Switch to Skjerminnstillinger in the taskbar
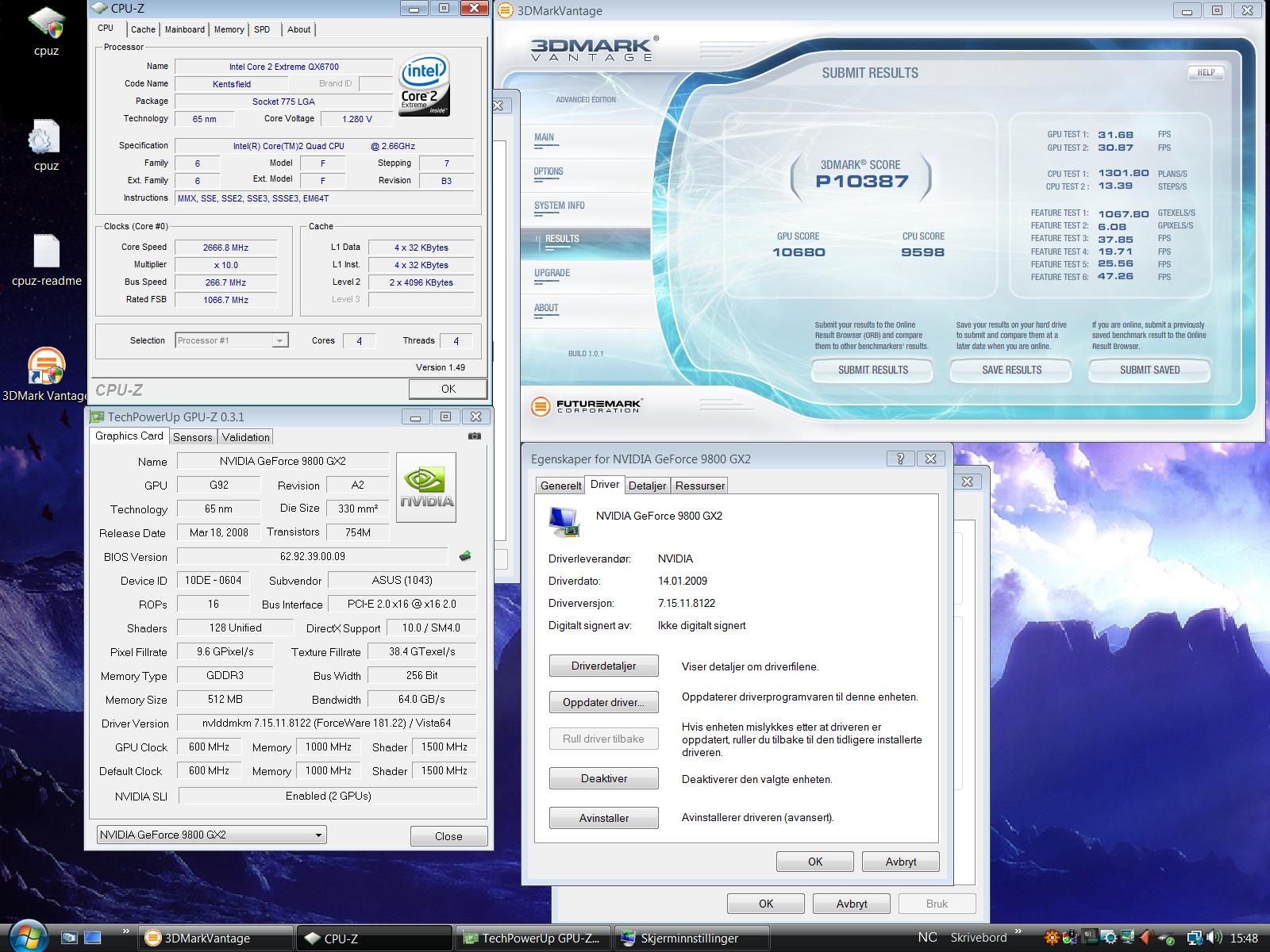The width and height of the screenshot is (1270, 952). tap(693, 939)
